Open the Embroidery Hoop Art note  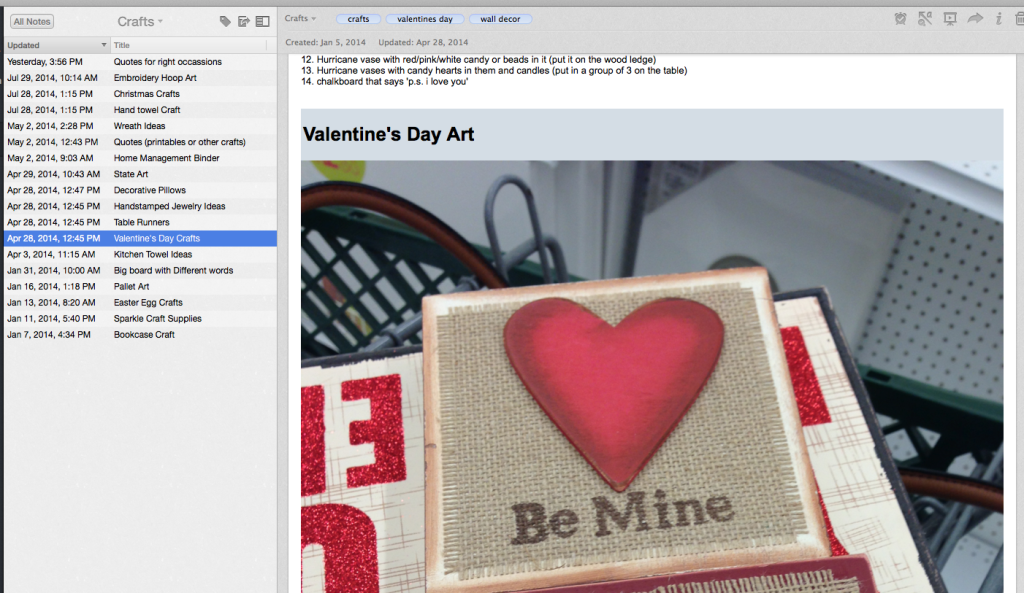[x=155, y=78]
